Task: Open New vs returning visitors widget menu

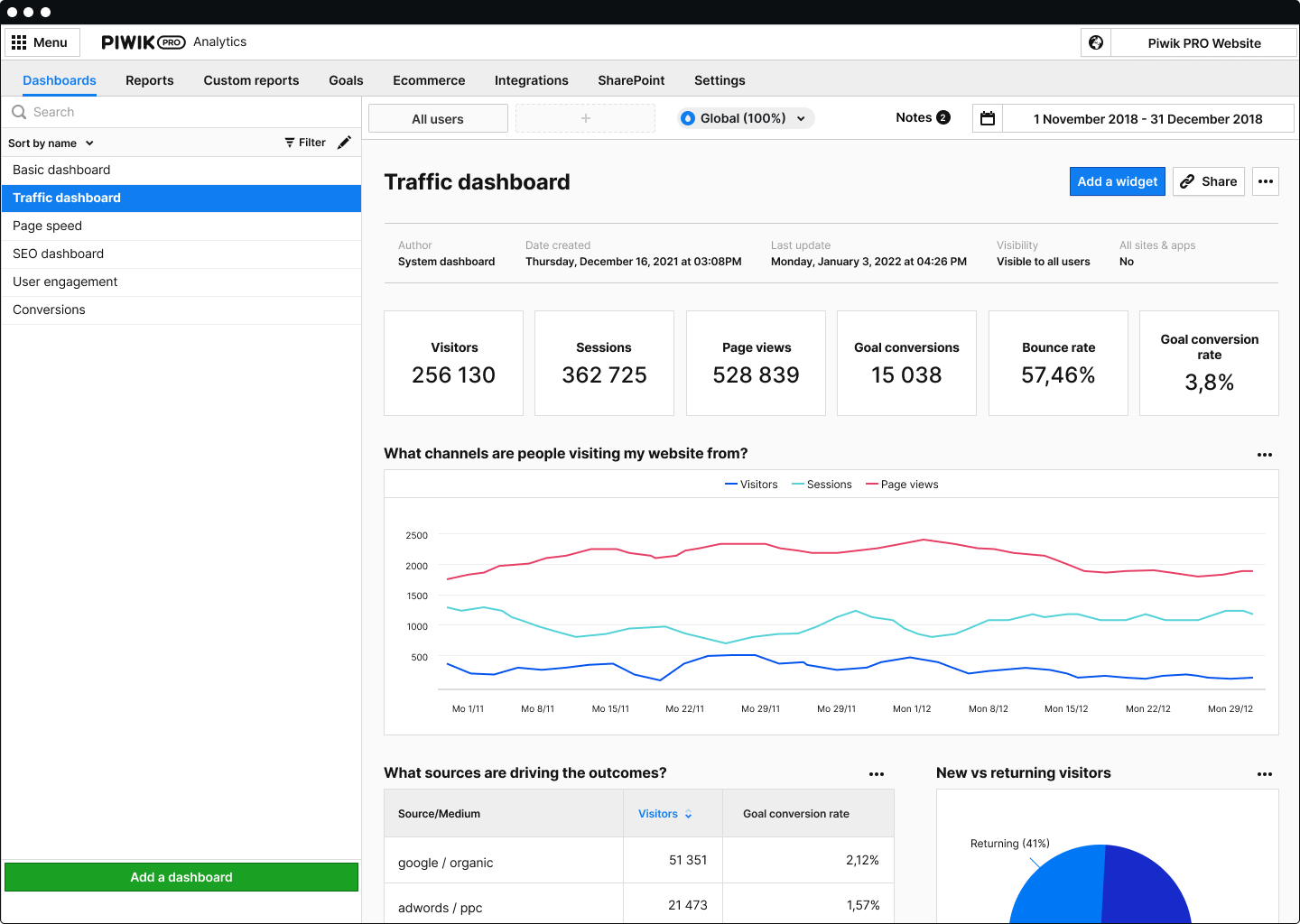Action: point(1265,774)
